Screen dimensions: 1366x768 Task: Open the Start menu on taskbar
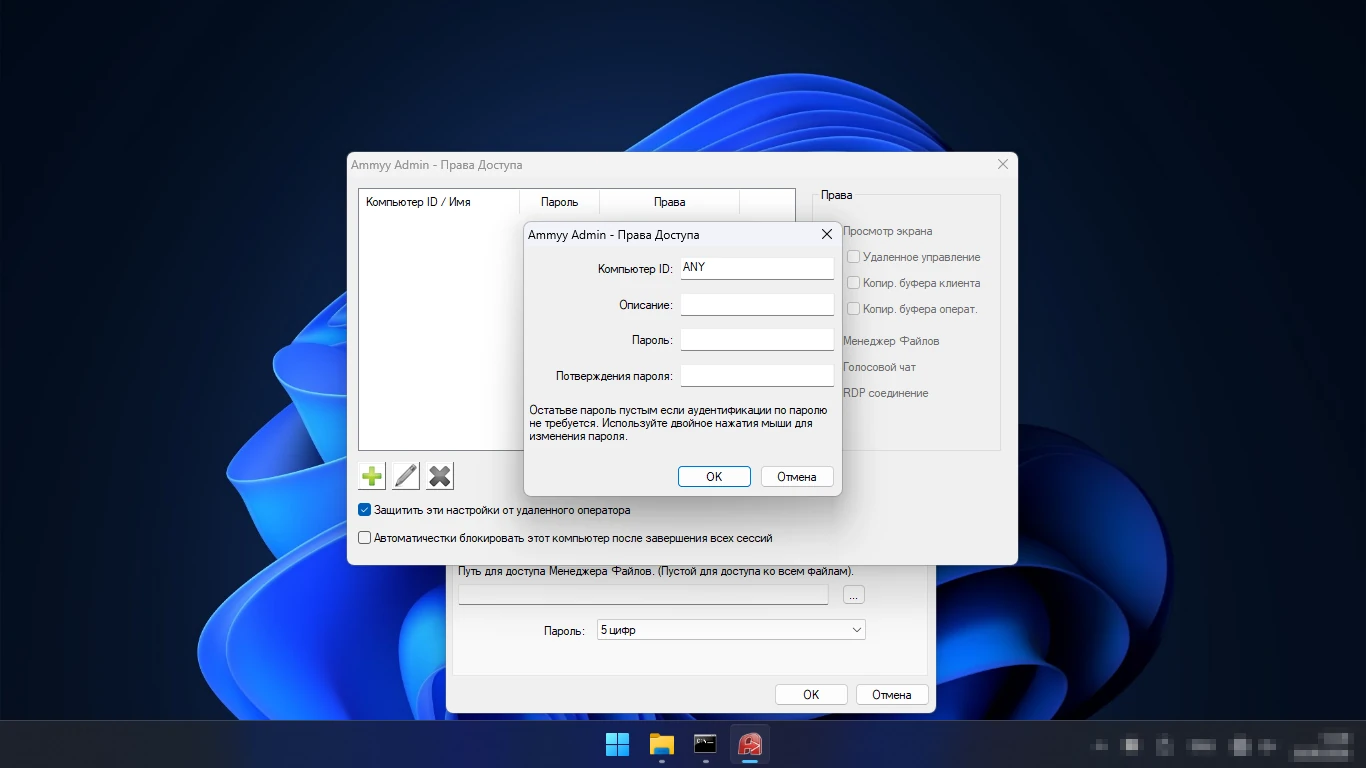click(618, 744)
